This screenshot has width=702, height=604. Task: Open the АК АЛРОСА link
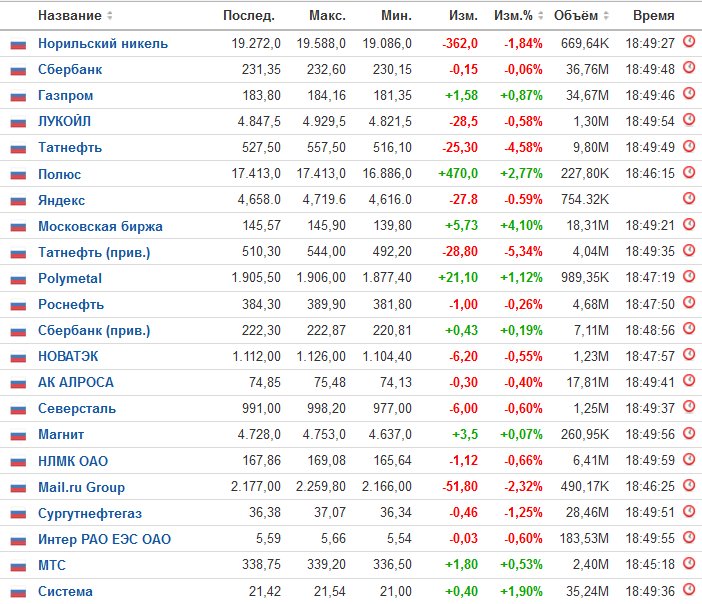76,382
